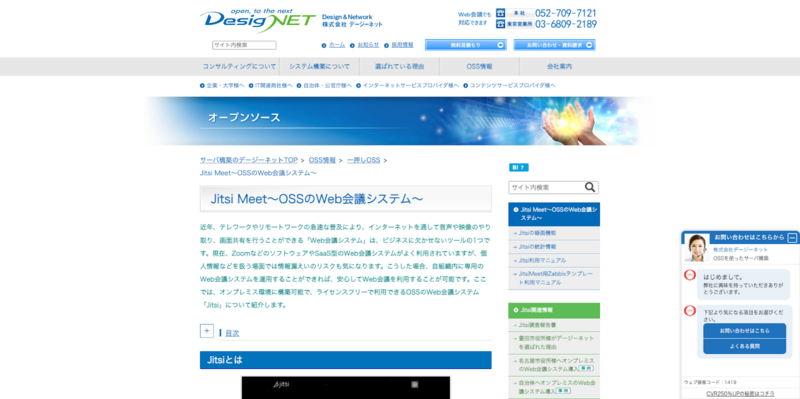Click the 無料見積もり button
The image size is (800, 399).
tap(465, 45)
